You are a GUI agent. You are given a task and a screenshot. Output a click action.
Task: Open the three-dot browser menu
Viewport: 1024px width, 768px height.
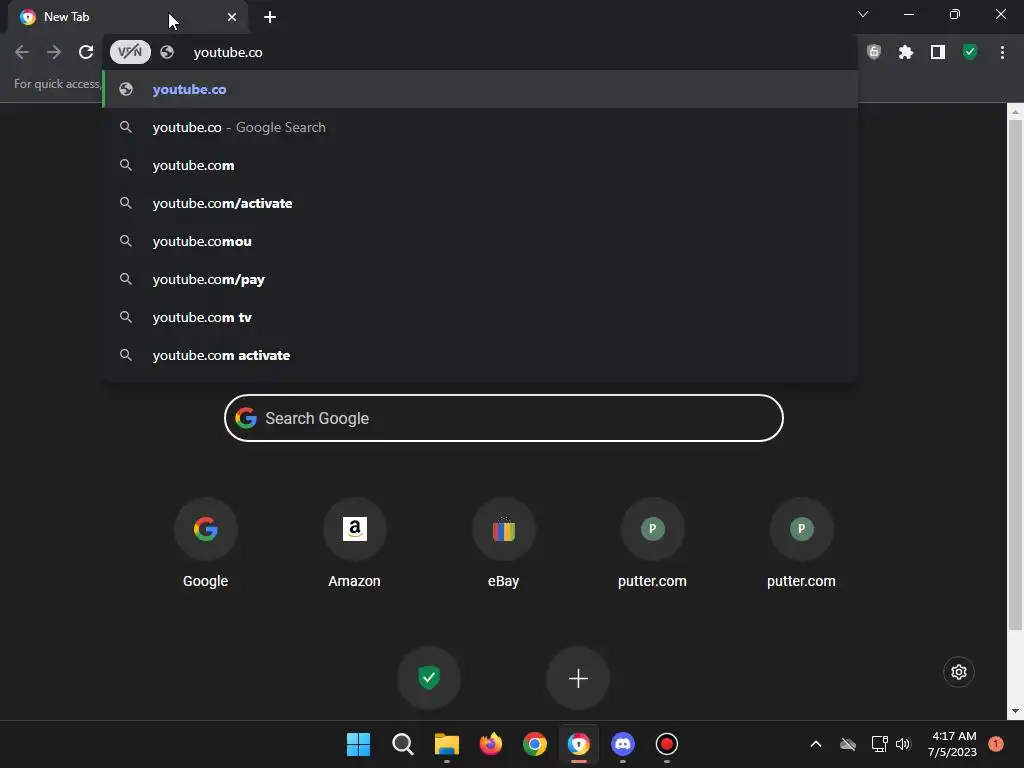(x=1002, y=52)
